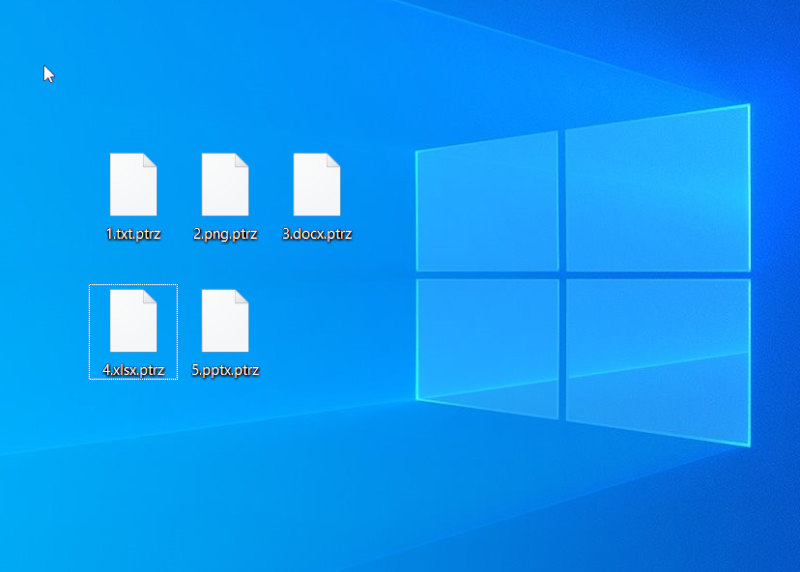The height and width of the screenshot is (572, 800).
Task: Click the bottom-left pane of Windows logo
Action: (487, 343)
